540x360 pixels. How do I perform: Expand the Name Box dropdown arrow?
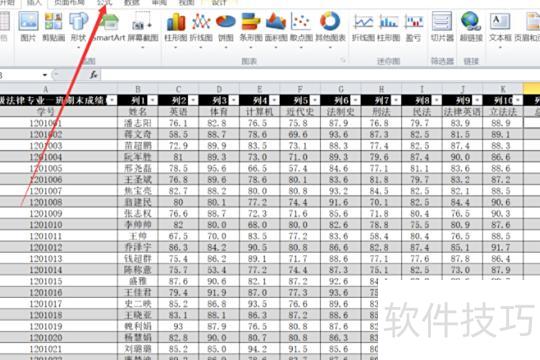(45, 75)
